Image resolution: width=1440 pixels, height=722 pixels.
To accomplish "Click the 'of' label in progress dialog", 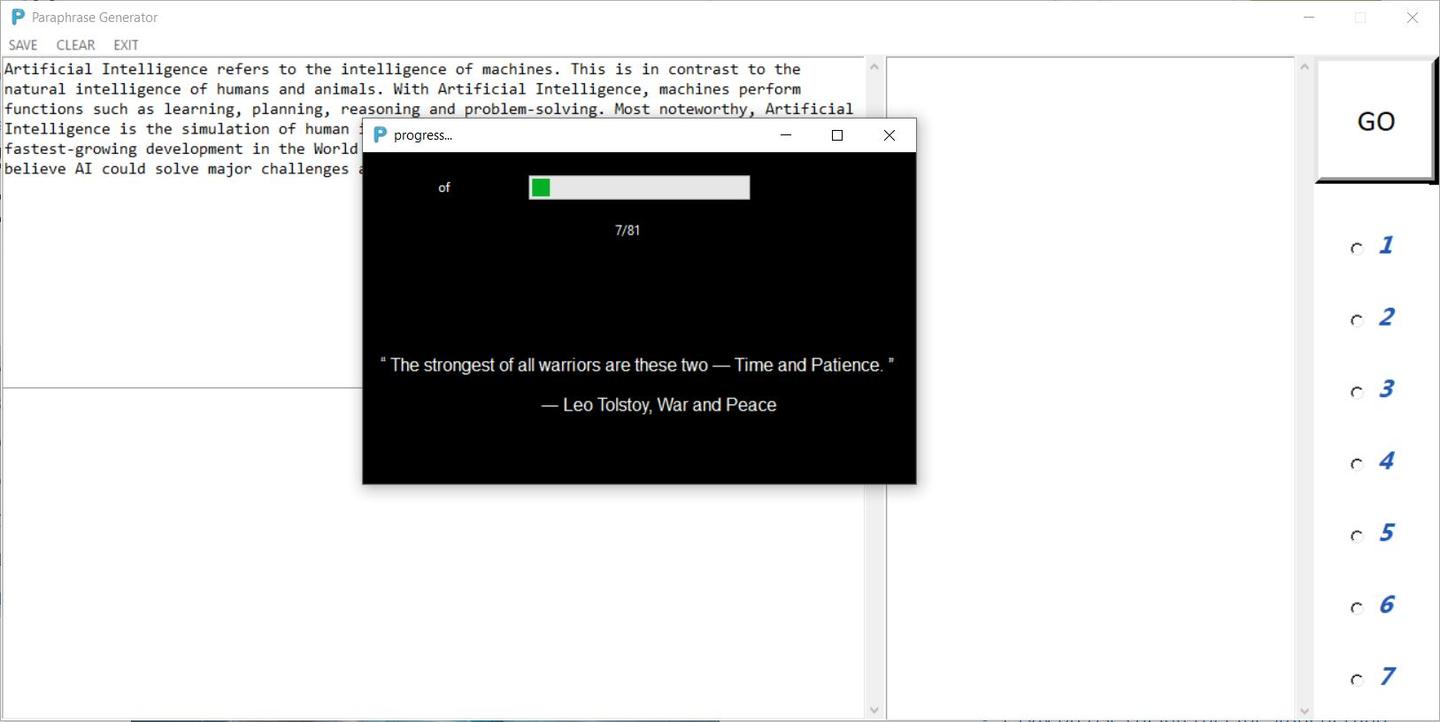I will 444,187.
